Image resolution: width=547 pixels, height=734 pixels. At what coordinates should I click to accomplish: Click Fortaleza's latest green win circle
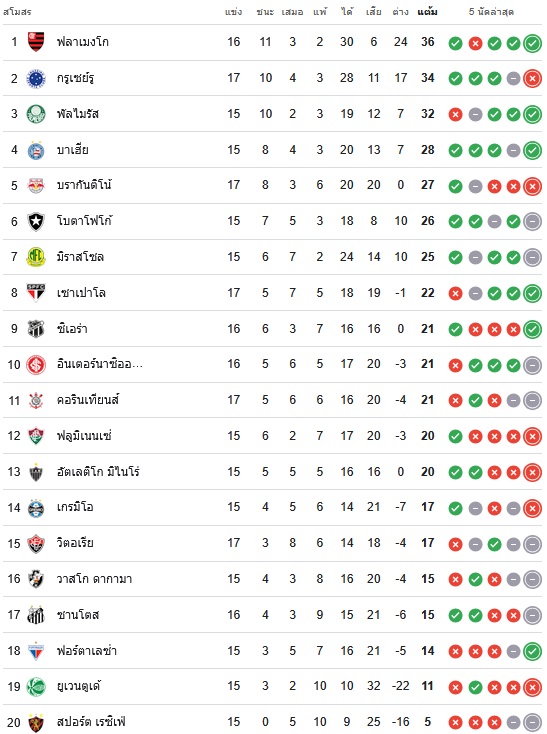pos(532,651)
